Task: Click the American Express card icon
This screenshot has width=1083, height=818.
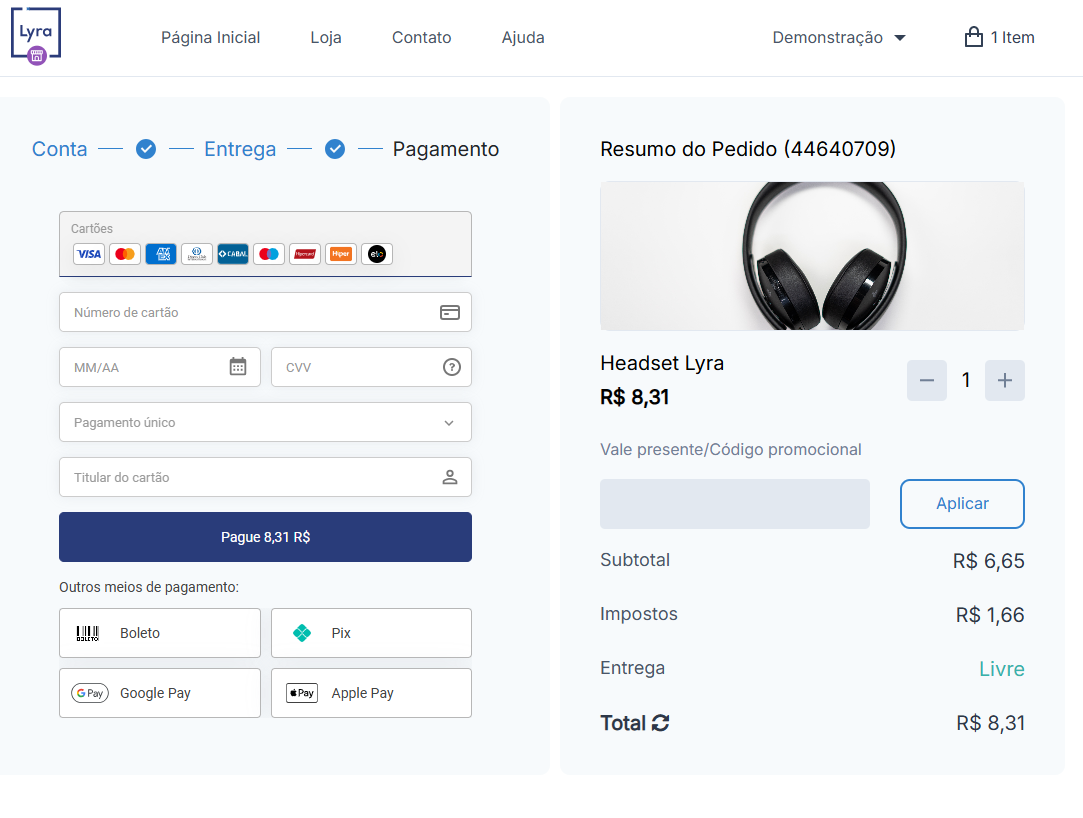Action: 161,254
